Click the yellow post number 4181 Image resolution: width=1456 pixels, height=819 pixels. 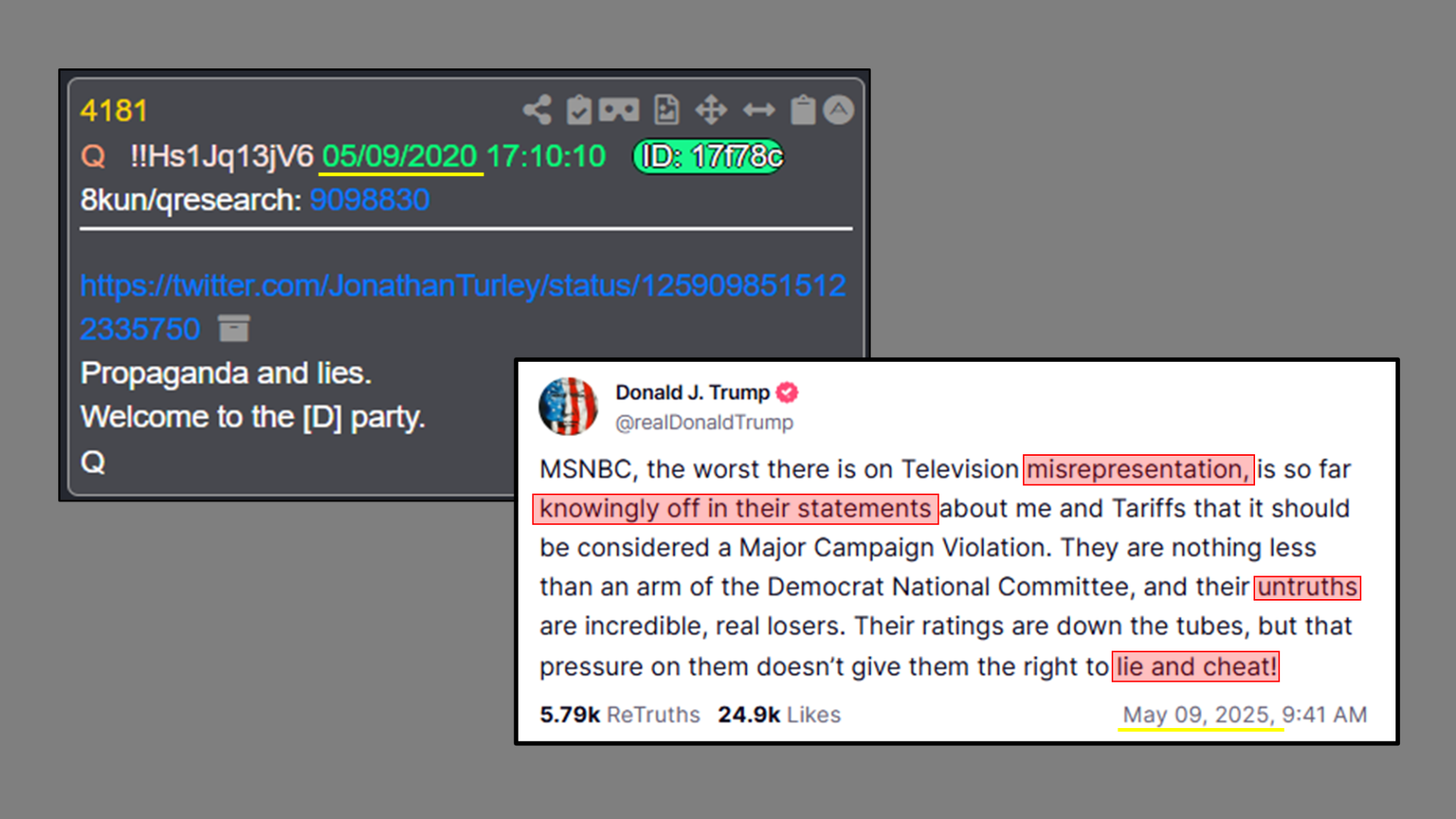point(114,111)
